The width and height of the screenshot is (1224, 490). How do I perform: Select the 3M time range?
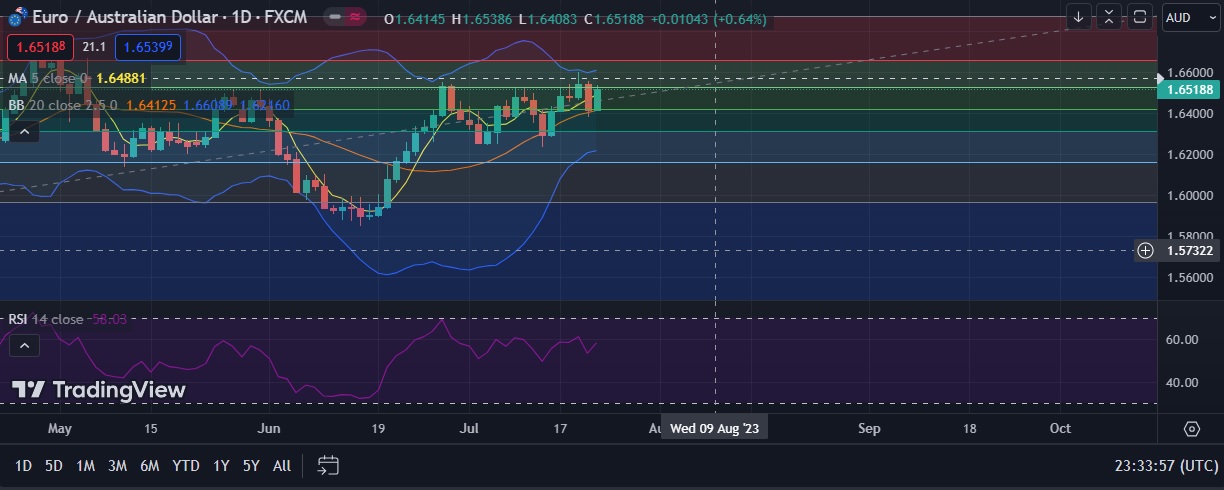coord(117,465)
